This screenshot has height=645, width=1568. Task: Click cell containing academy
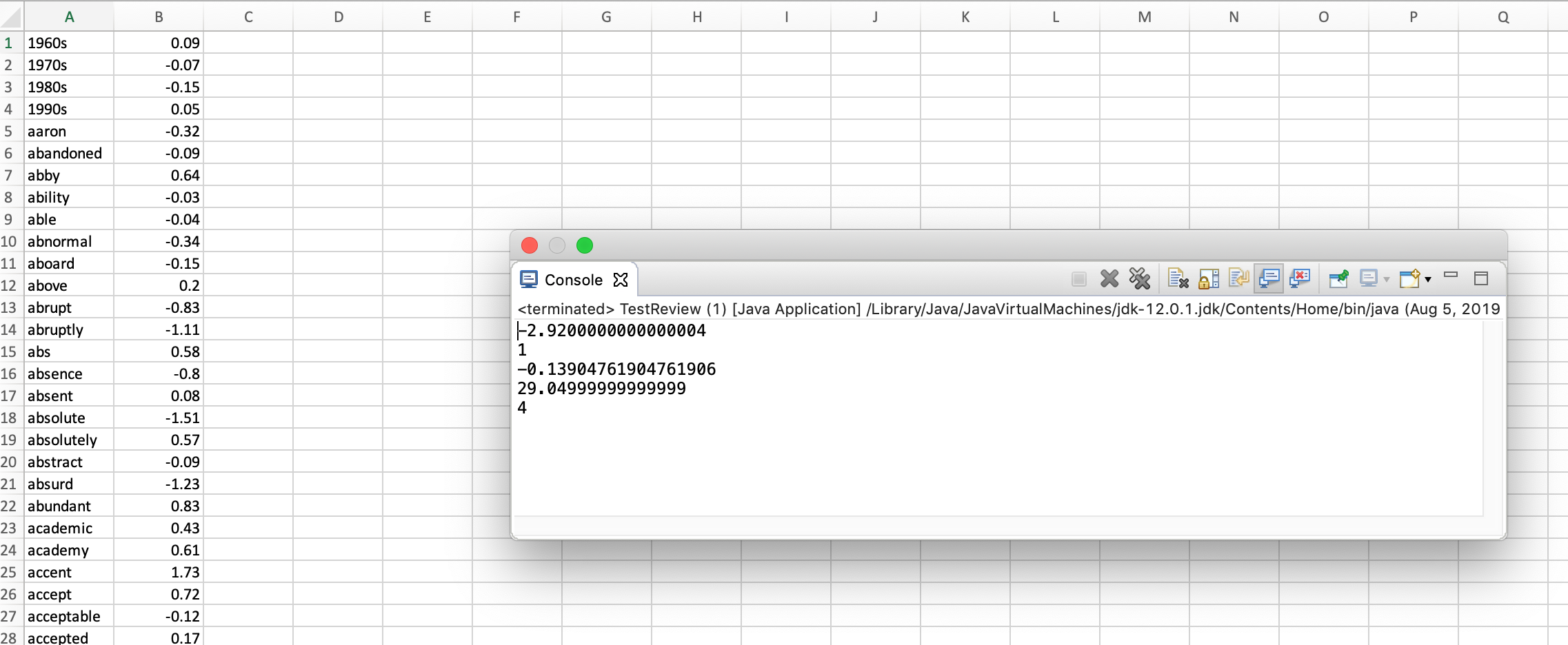[69, 550]
